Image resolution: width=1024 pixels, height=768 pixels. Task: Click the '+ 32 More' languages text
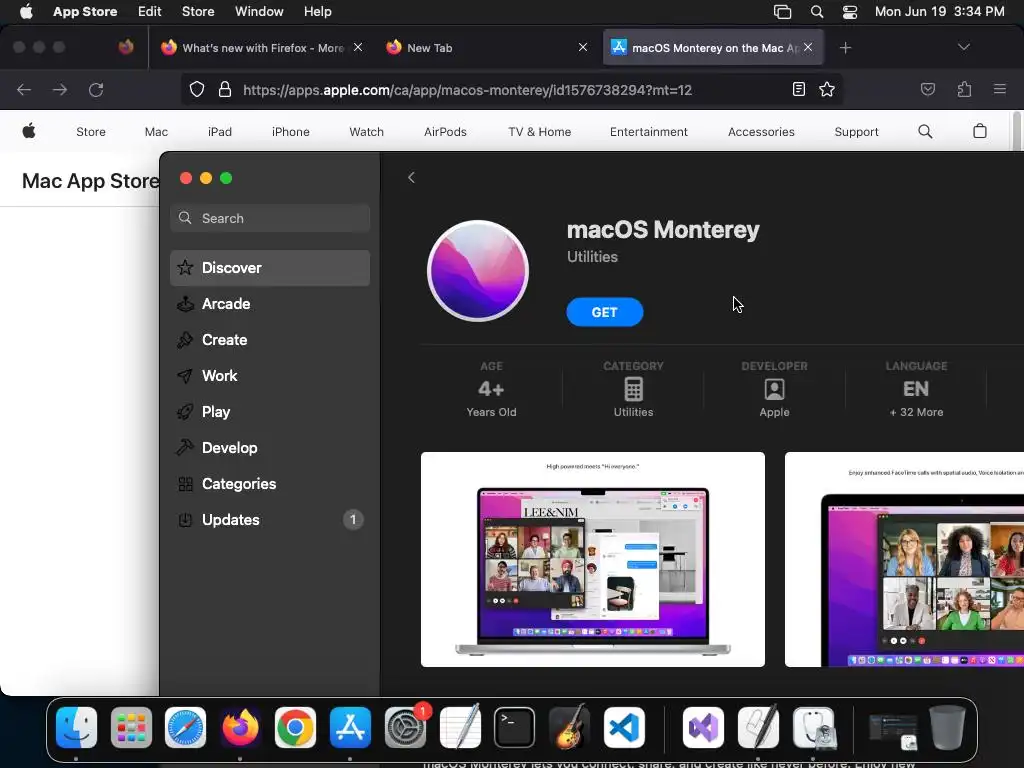click(x=916, y=412)
